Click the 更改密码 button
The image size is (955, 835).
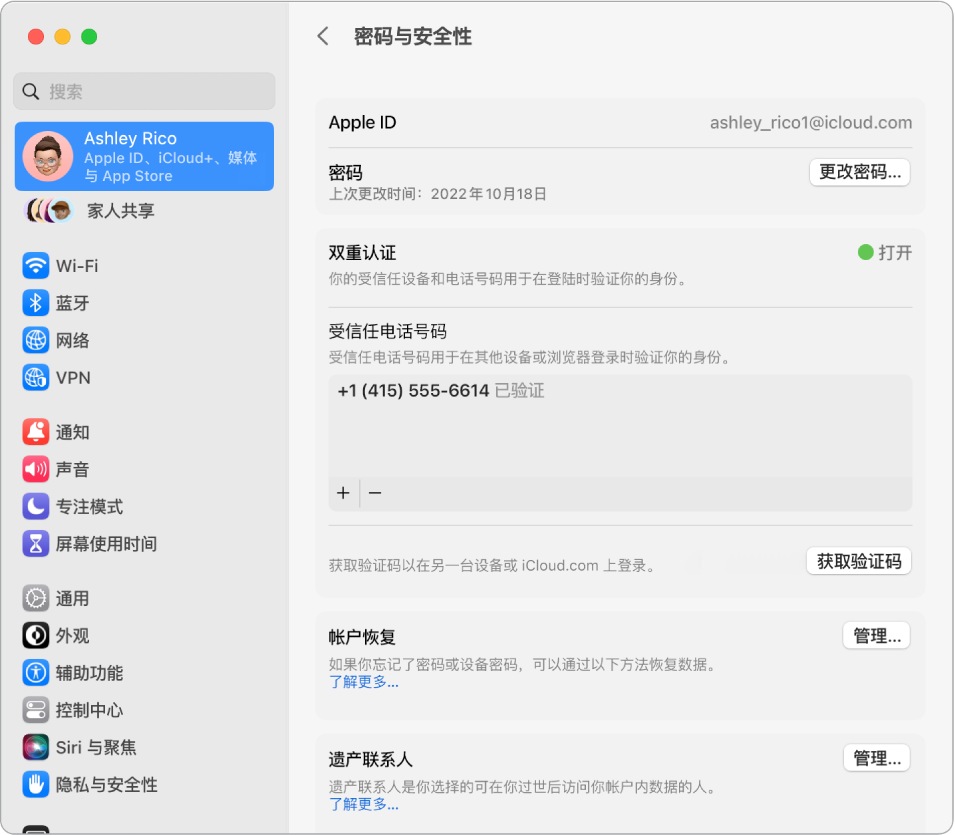click(x=859, y=172)
